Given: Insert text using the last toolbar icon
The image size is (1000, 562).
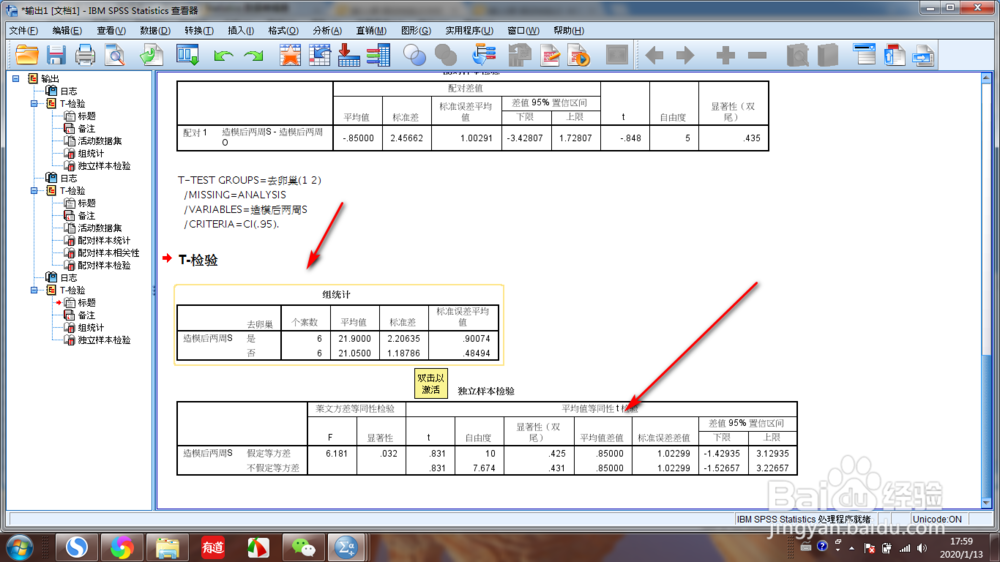Looking at the screenshot, I should (923, 55).
